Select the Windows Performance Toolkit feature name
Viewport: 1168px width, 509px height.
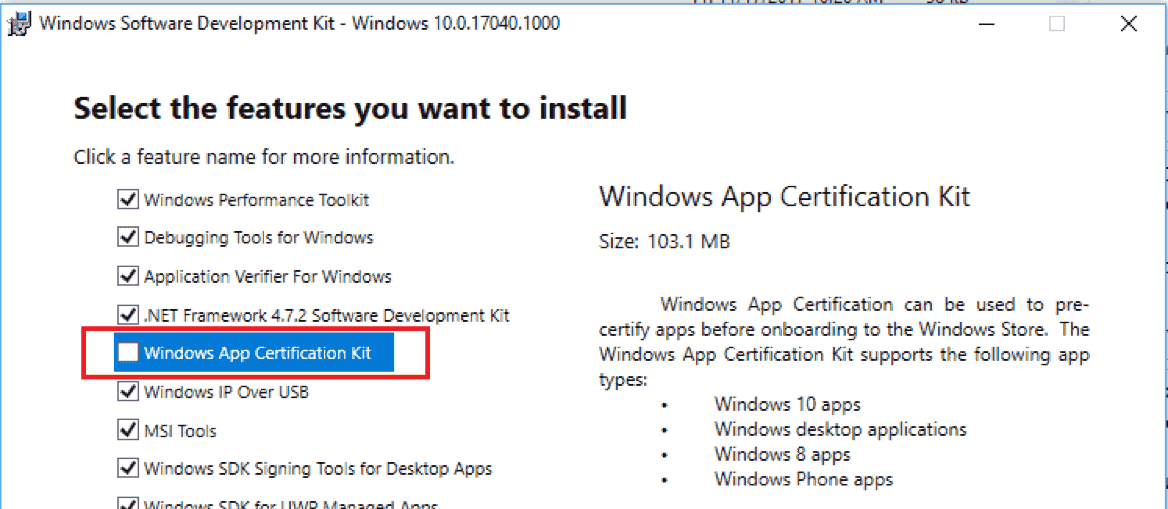256,200
